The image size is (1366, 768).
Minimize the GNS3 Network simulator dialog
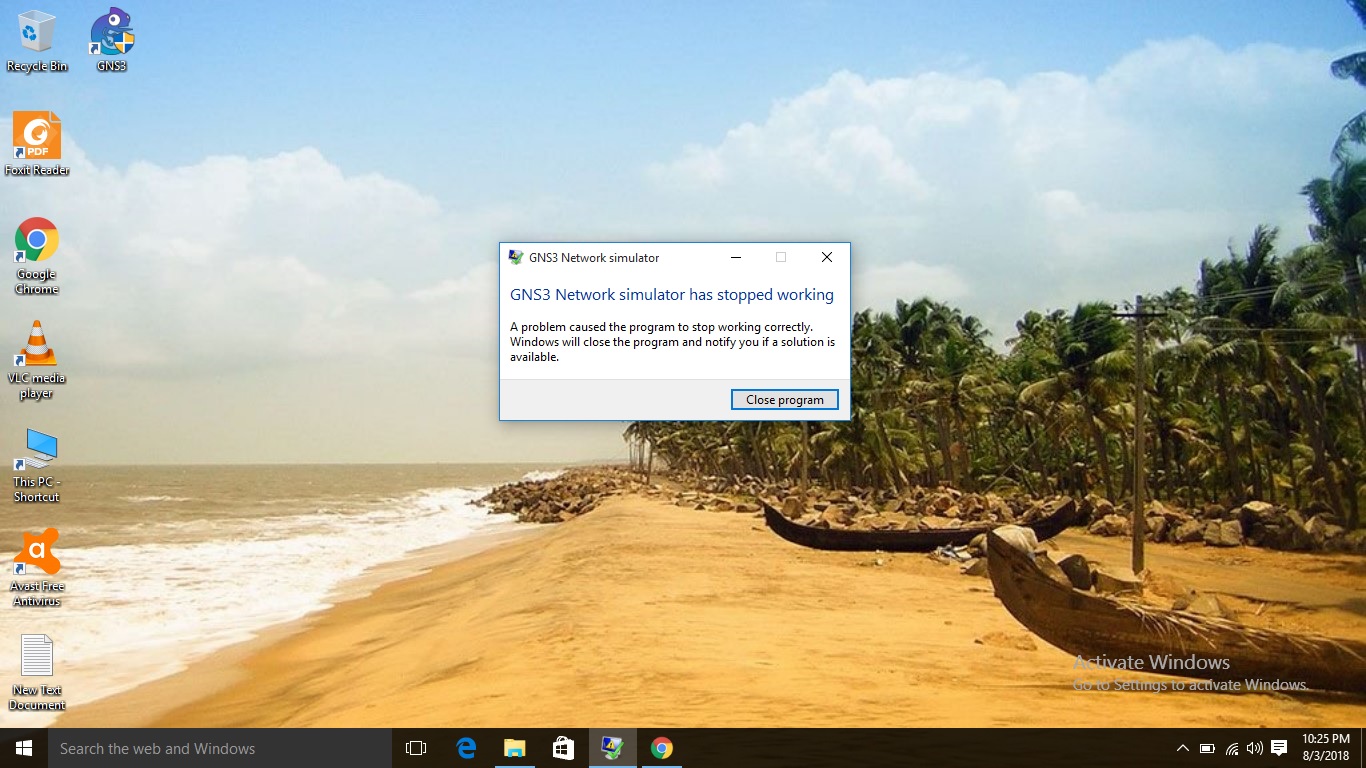(x=736, y=258)
